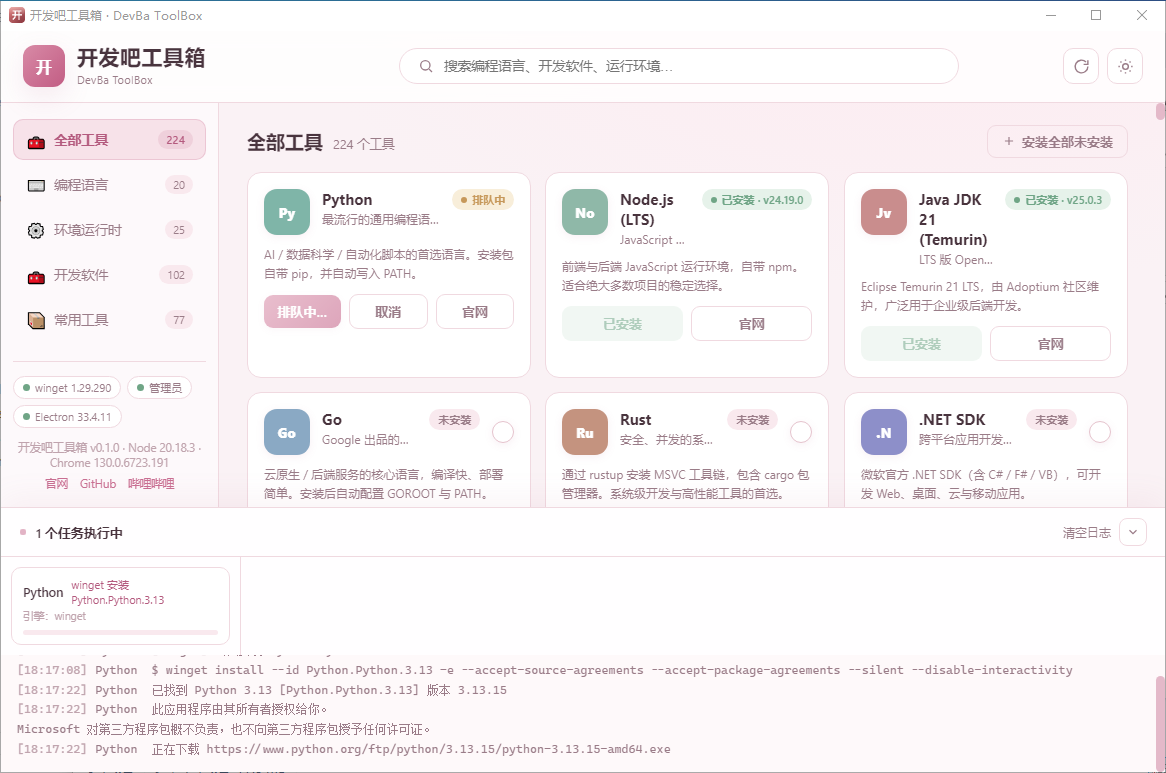The image size is (1166, 773).
Task: Select the .NET SDK checkbox circle
Action: click(x=1100, y=432)
